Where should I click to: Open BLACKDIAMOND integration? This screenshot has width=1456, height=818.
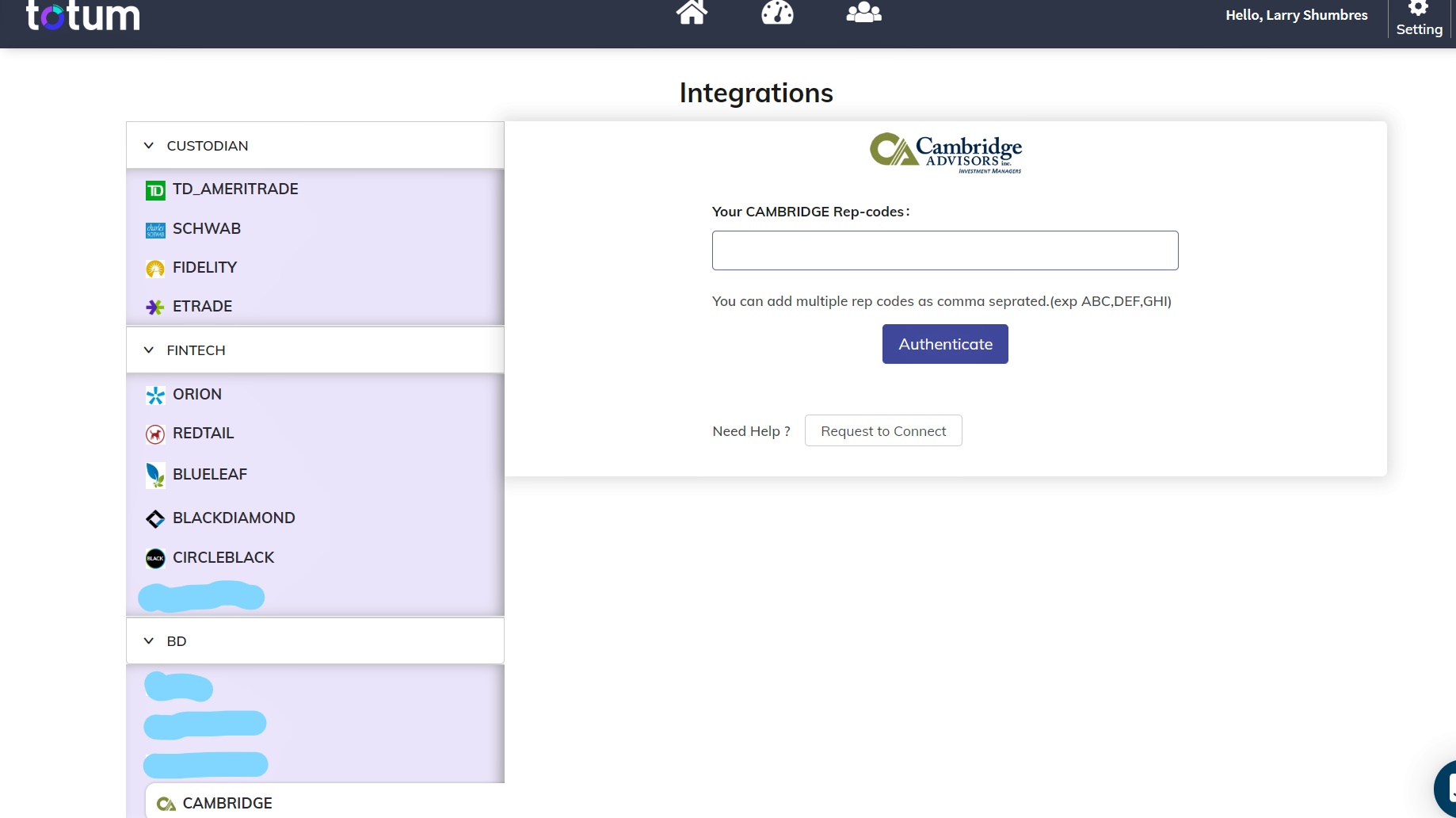pyautogui.click(x=234, y=518)
